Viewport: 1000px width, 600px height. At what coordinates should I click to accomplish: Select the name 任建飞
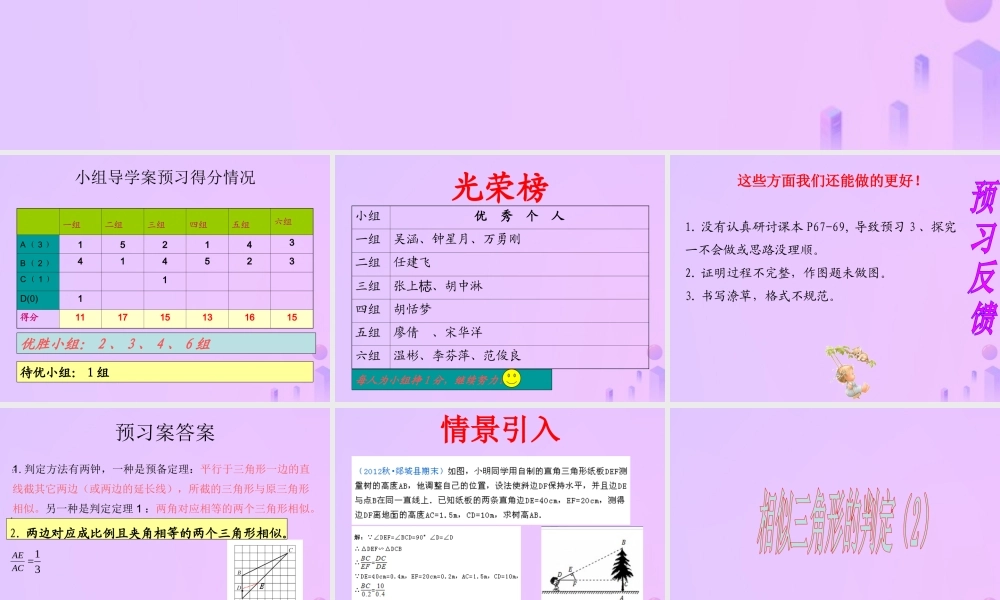tap(412, 262)
